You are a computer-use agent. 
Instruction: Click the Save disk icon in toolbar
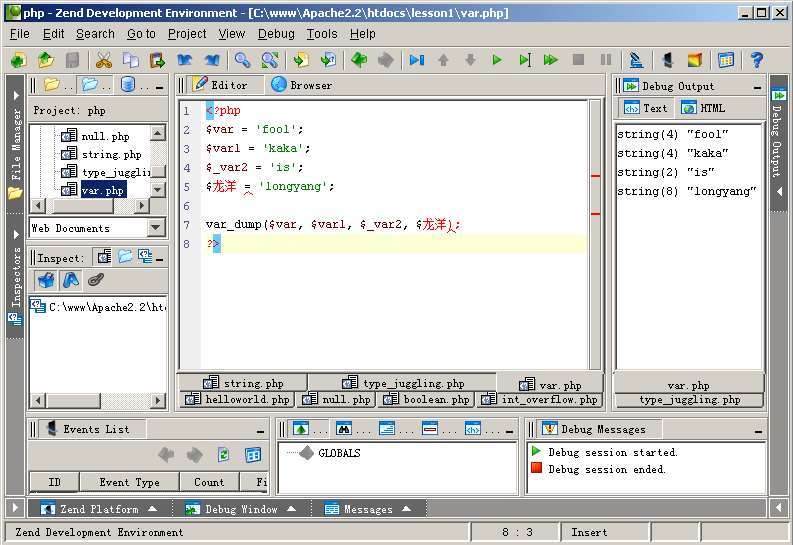pos(72,60)
